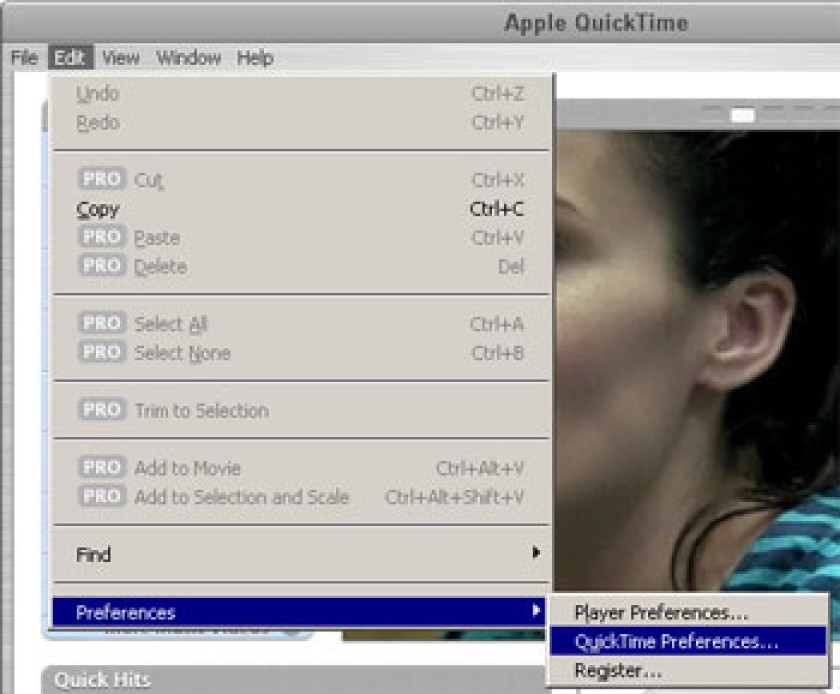The width and height of the screenshot is (840, 694).
Task: Choose Register from the submenu
Action: click(688, 670)
